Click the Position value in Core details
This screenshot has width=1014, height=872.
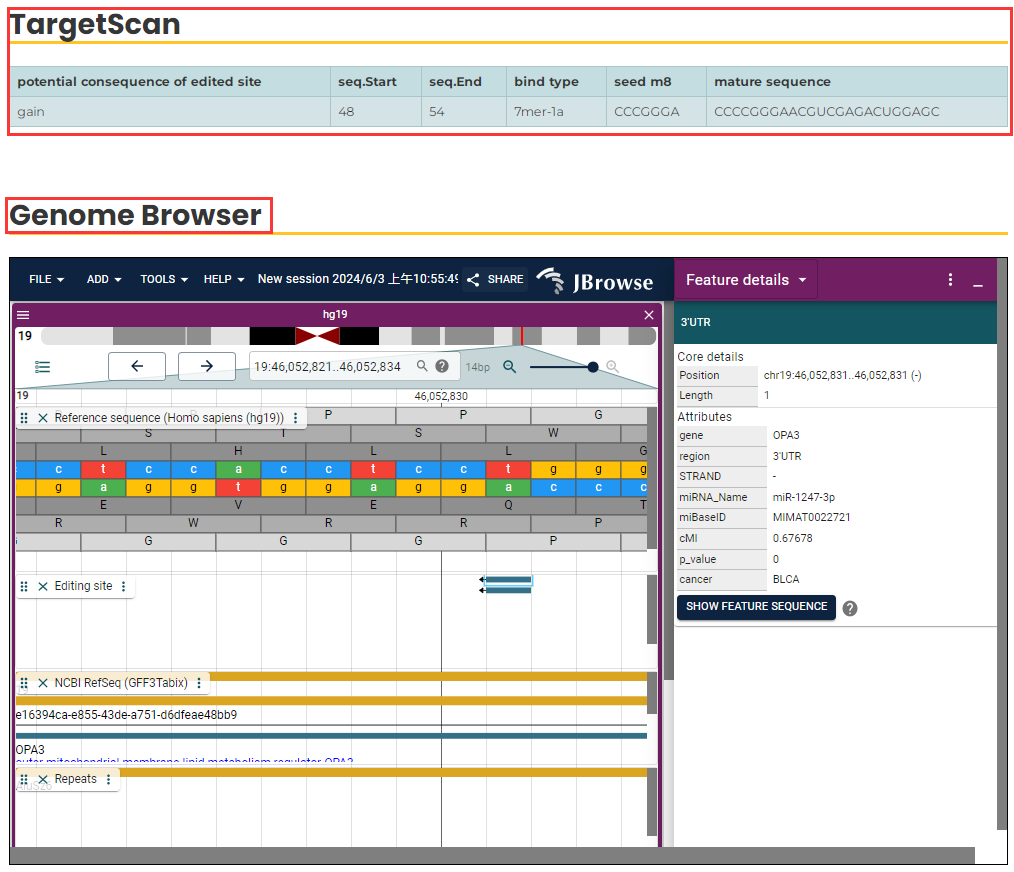click(842, 375)
